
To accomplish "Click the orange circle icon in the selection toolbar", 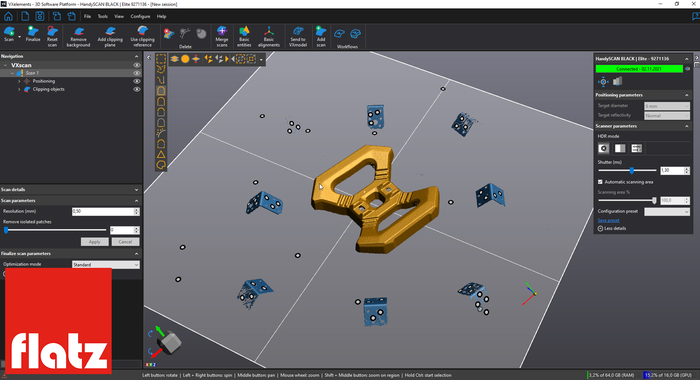I will click(185, 58).
